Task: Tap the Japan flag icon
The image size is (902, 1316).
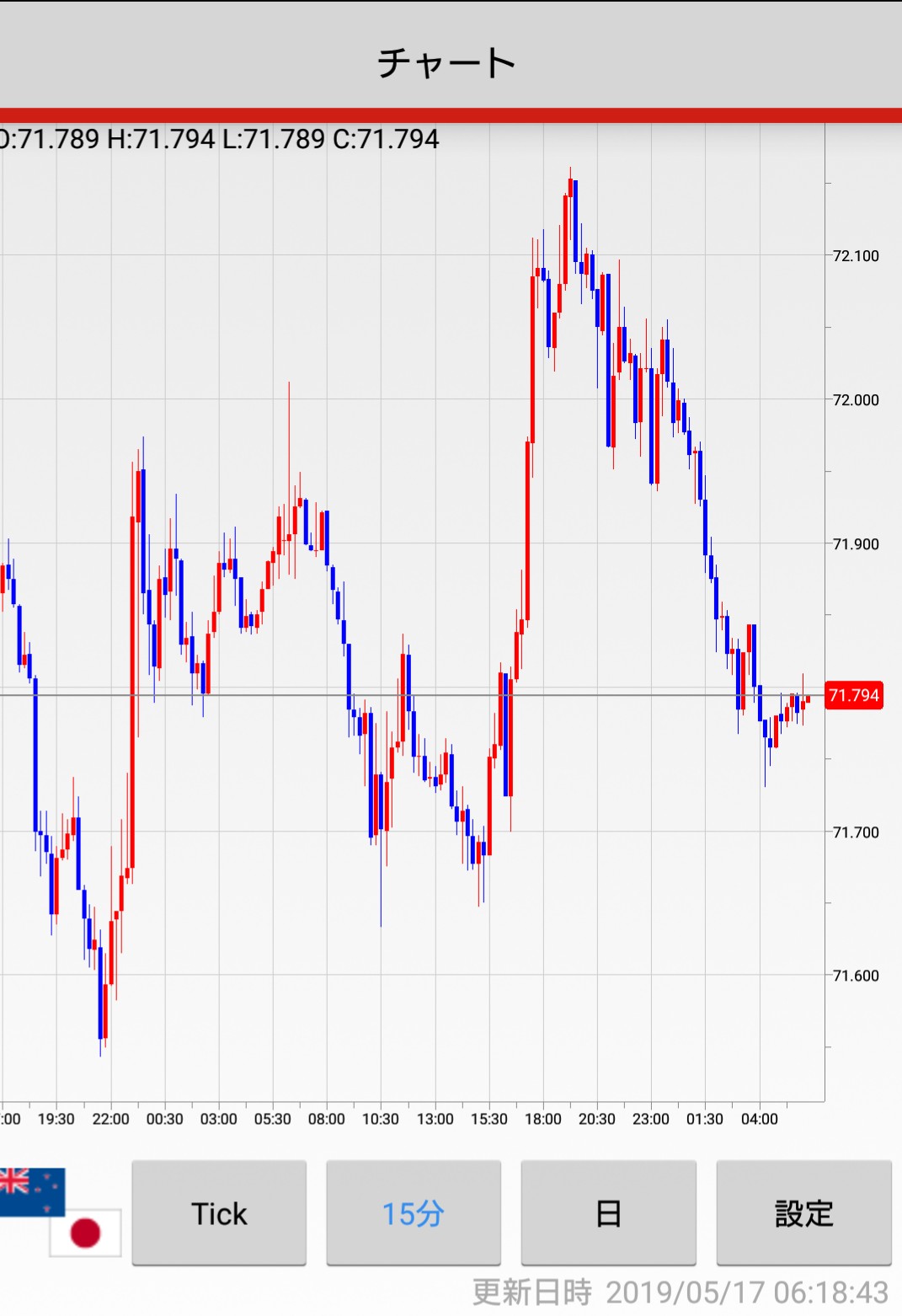Action: [85, 1232]
